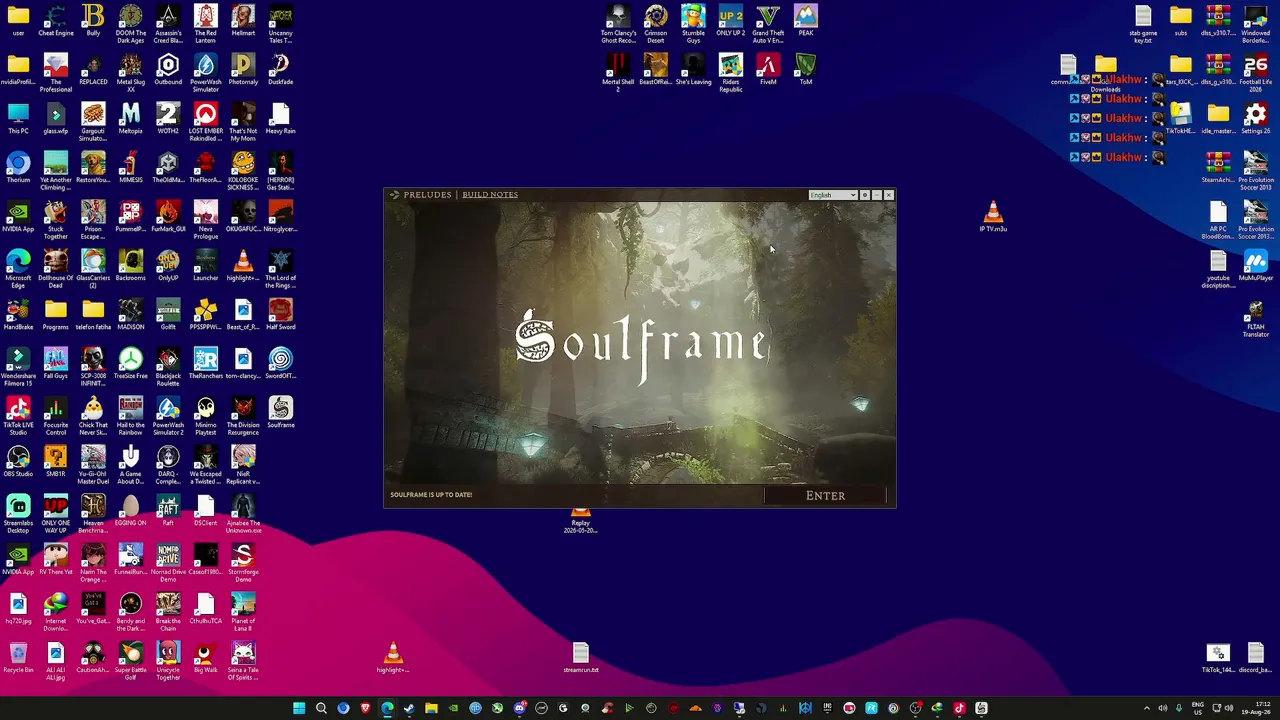Select the Stuck Together desktop shortcut
The height and width of the screenshot is (720, 1280).
coord(56,219)
